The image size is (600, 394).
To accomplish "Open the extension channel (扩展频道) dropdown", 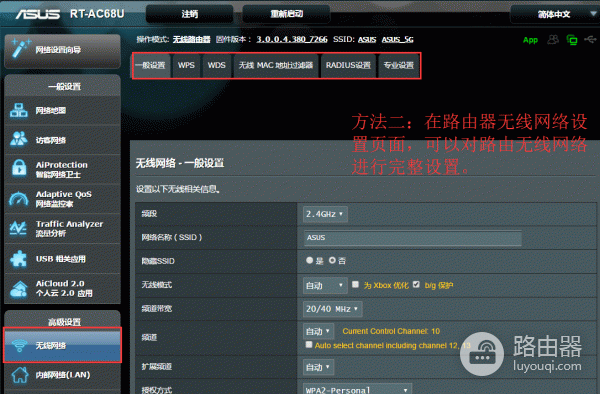I will click(x=318, y=367).
